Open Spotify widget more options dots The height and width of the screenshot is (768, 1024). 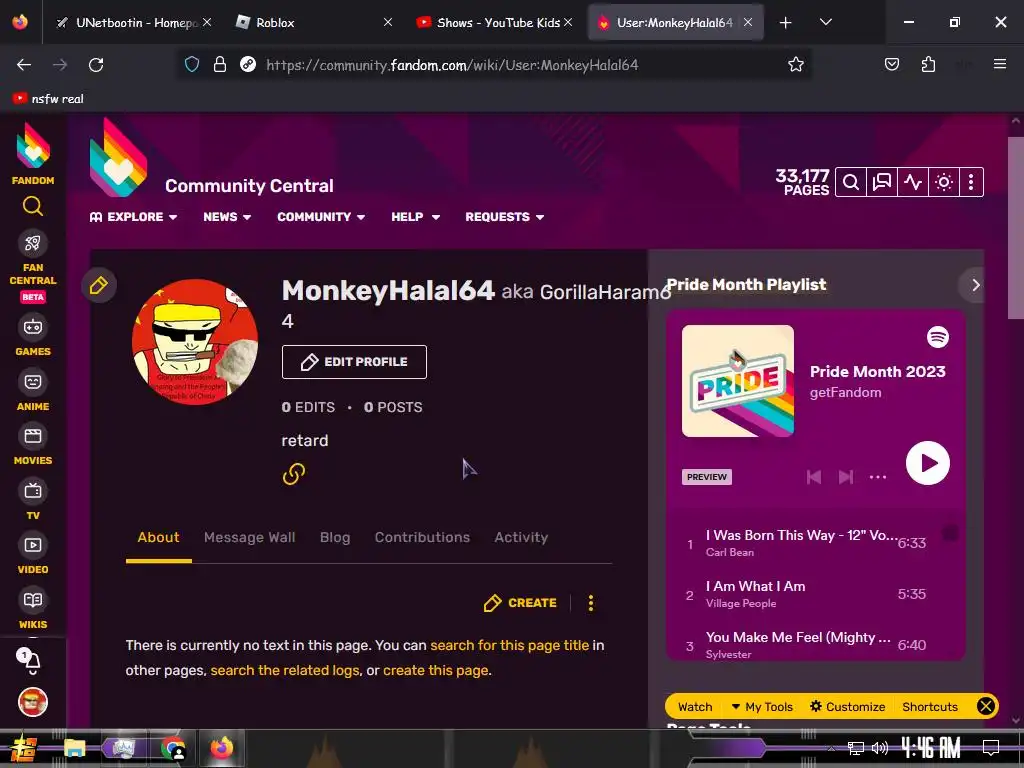point(878,477)
